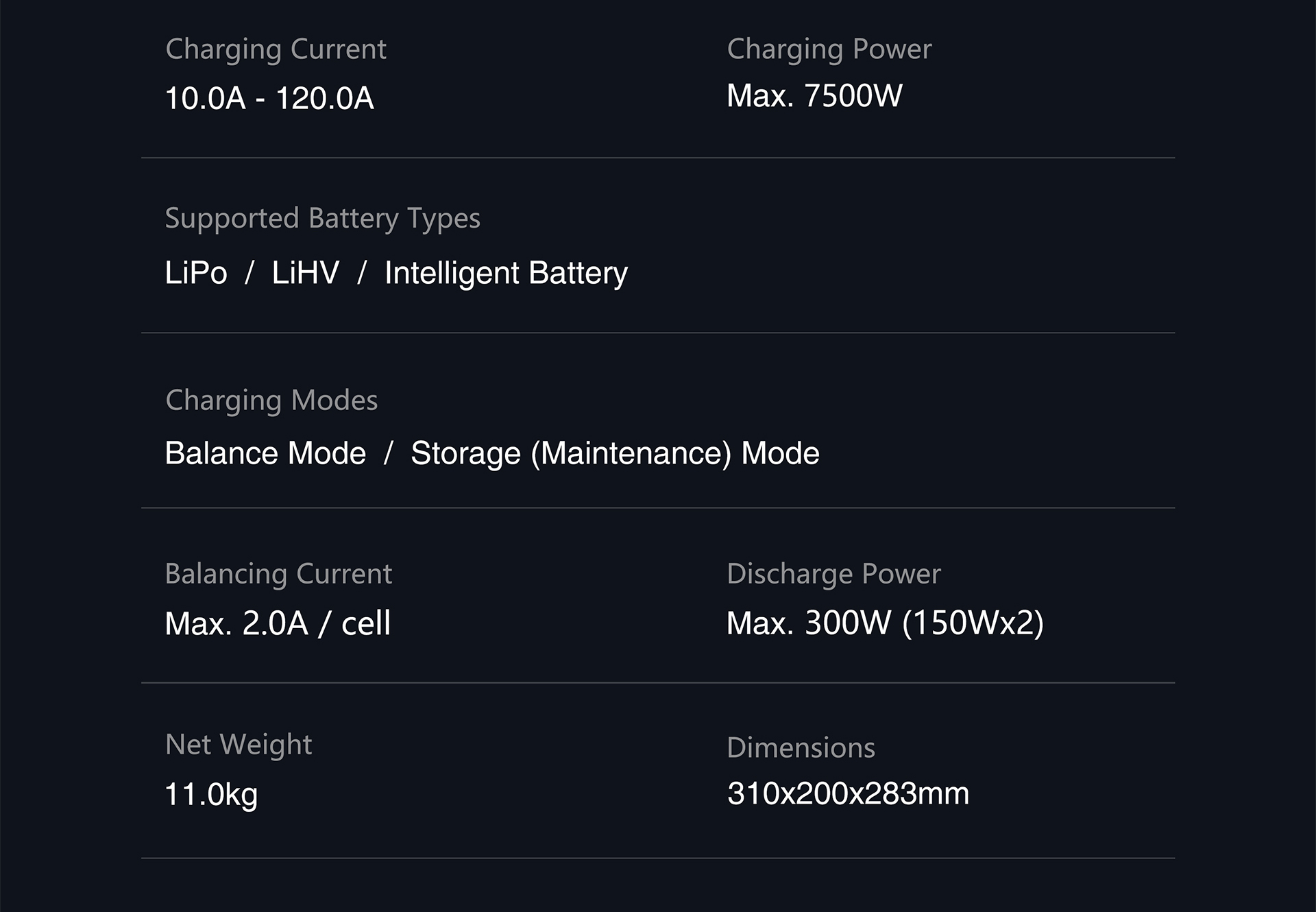Viewport: 1316px width, 912px height.
Task: Select the Balance Mode text
Action: tap(265, 453)
